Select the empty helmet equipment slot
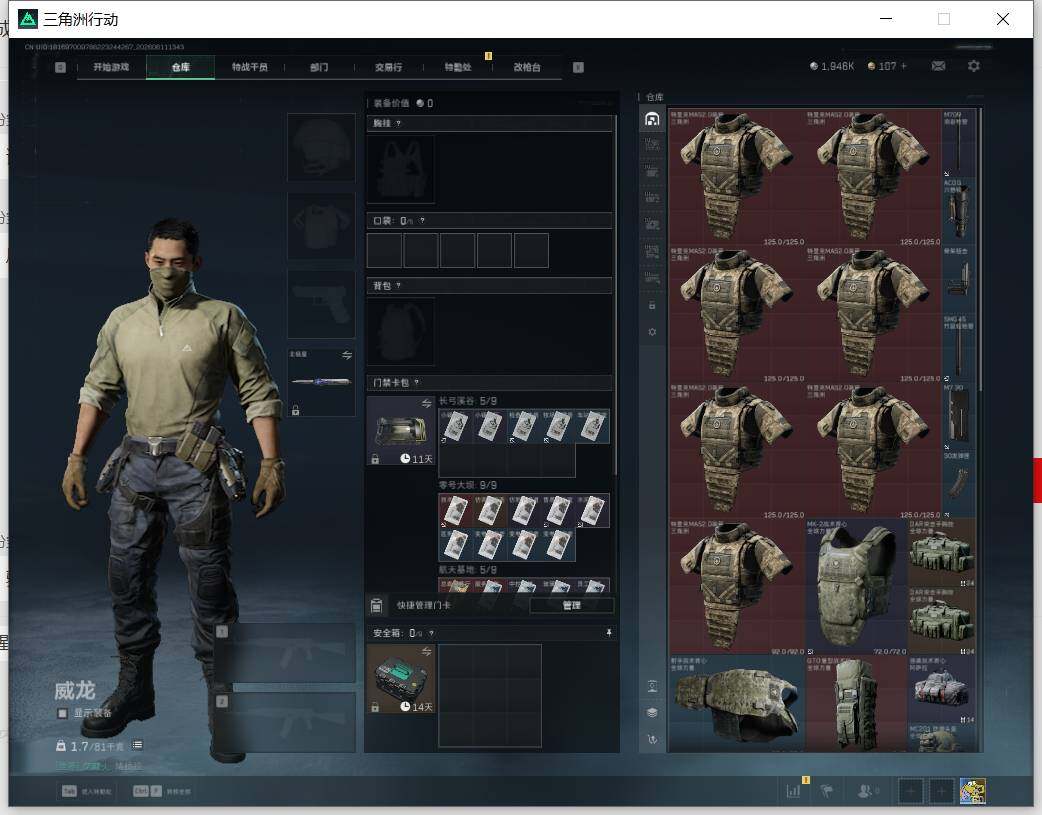This screenshot has width=1042, height=815. coord(321,147)
